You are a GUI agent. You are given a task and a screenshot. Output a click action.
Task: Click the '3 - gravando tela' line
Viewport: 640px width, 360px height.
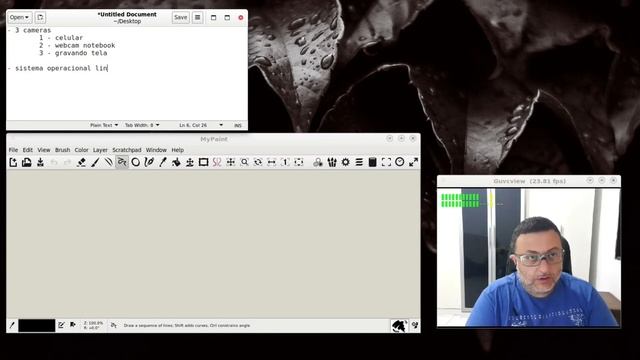coord(73,53)
